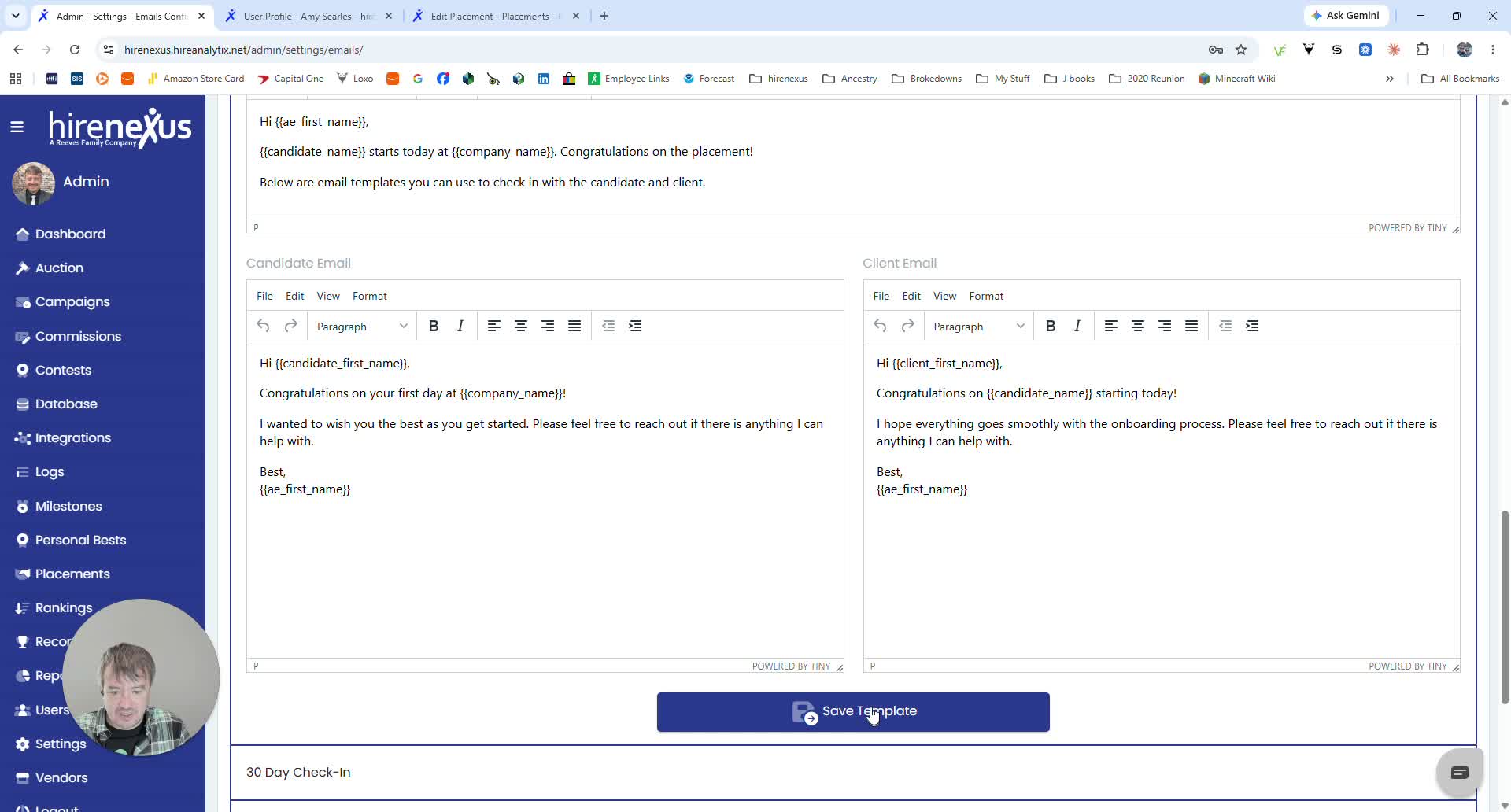Screen dimensions: 1511x812
Task: Align right in Candidate Email editor
Action: pyautogui.click(x=548, y=326)
